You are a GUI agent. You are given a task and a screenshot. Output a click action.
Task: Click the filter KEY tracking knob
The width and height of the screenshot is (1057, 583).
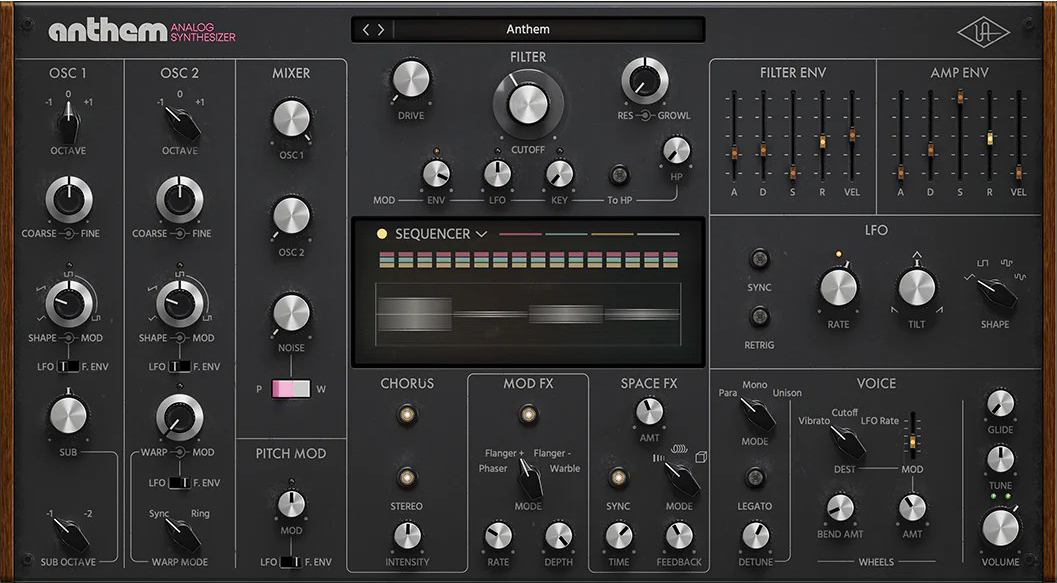[559, 174]
